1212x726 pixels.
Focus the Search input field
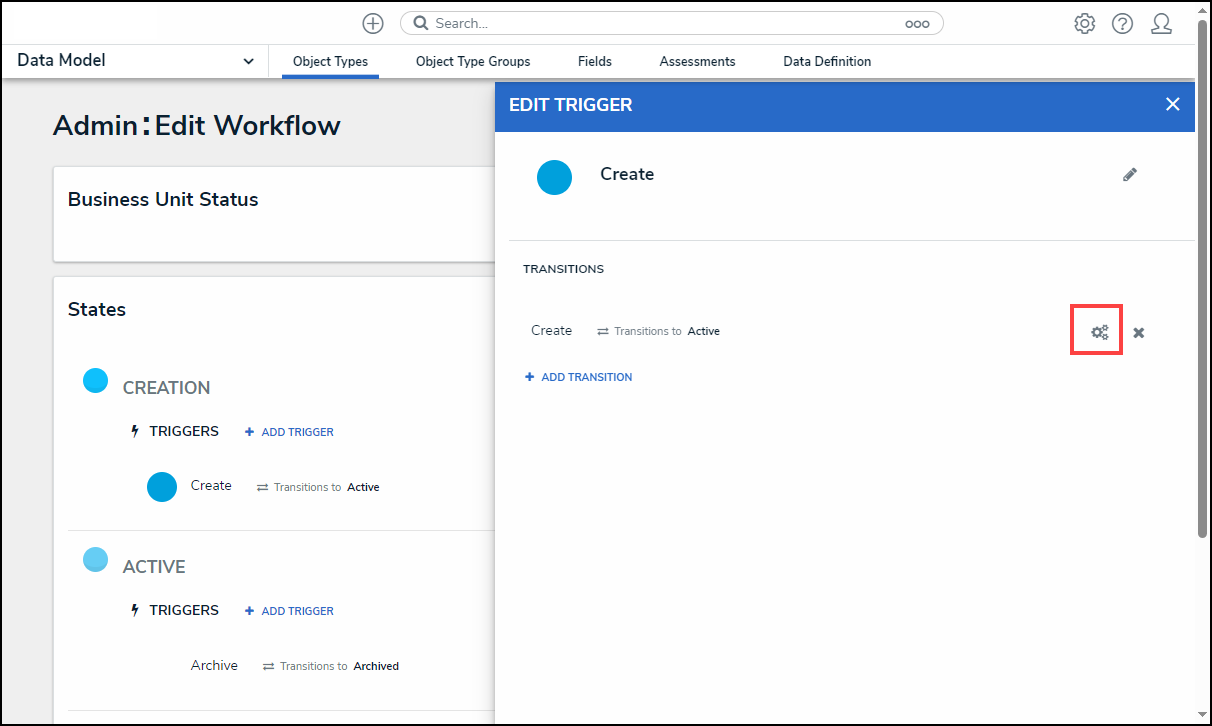[x=660, y=23]
